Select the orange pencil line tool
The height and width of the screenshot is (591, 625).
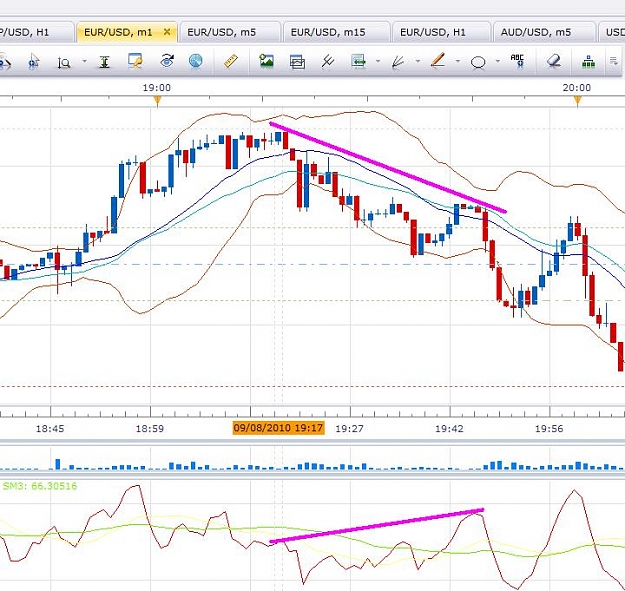(x=438, y=61)
